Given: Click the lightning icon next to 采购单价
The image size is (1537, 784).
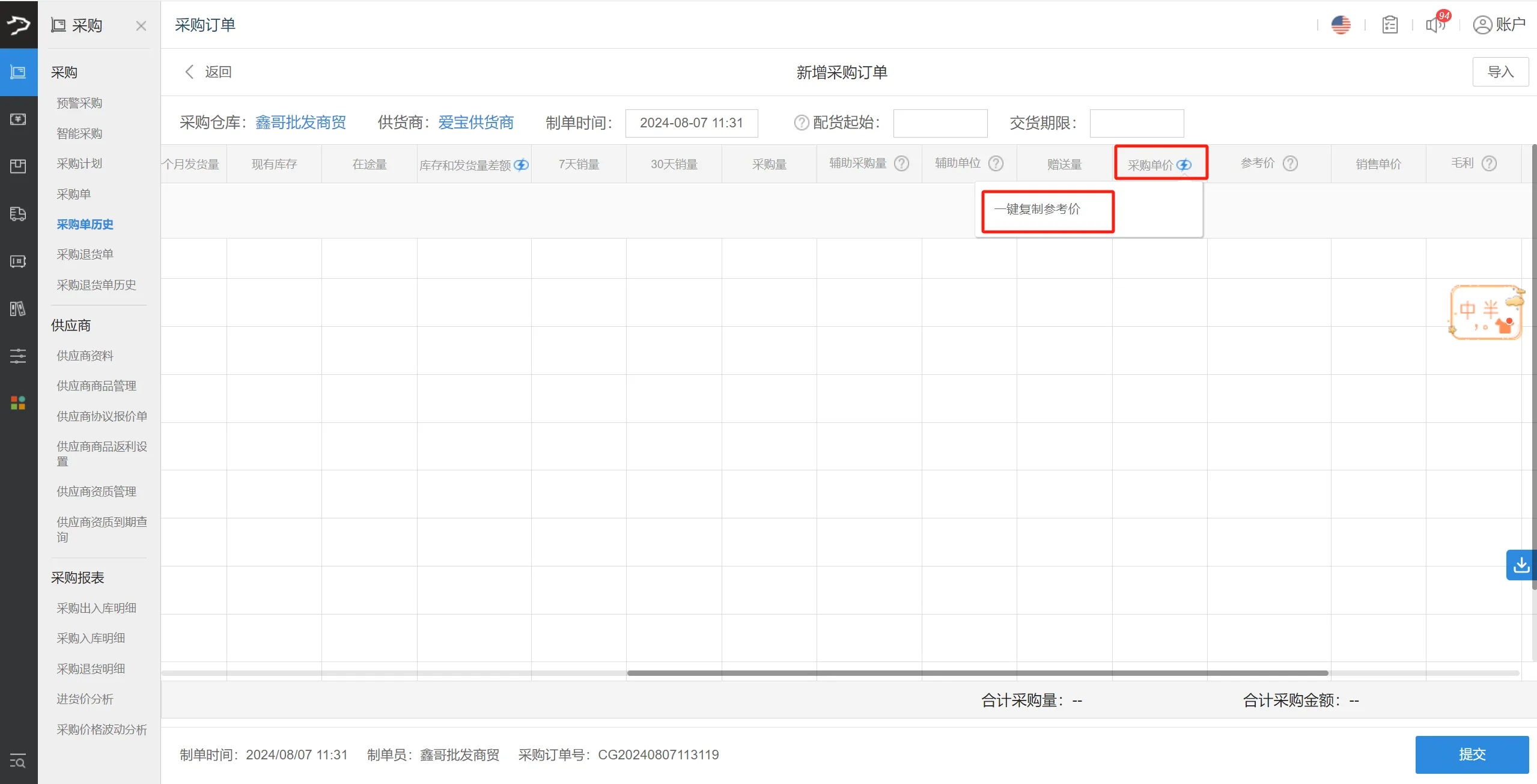Looking at the screenshot, I should (x=1184, y=165).
